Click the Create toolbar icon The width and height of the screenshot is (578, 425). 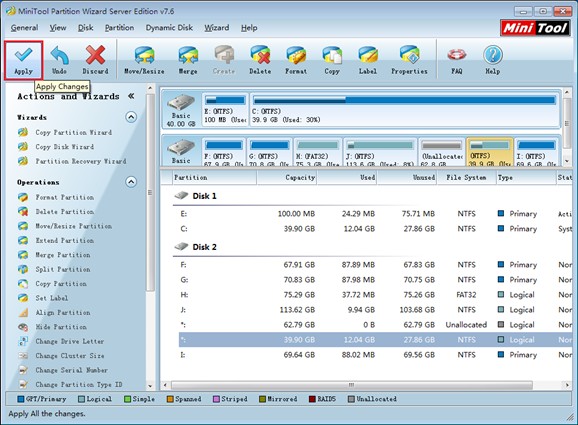click(224, 55)
